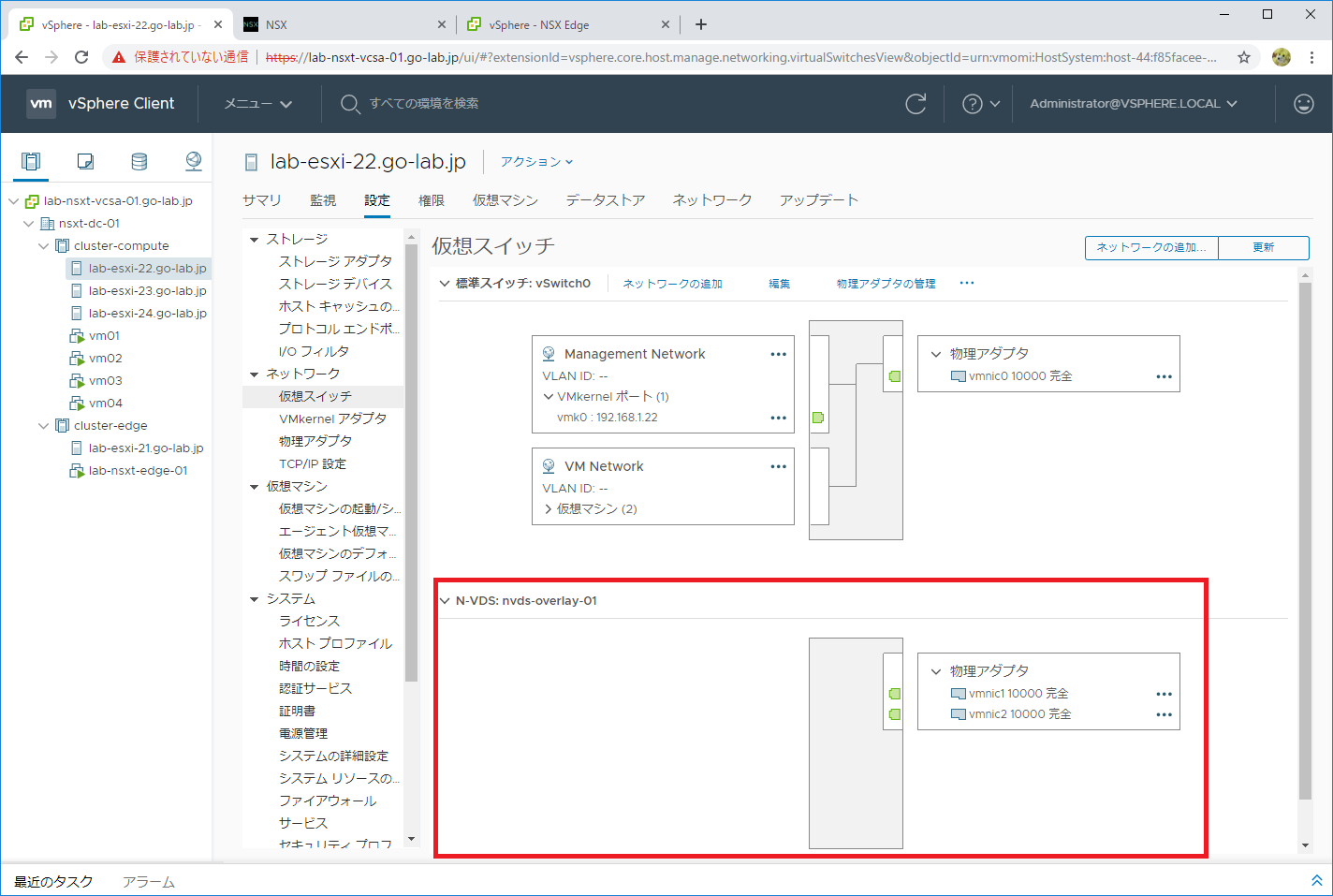Select VMkernel アダプタ in settings menu
The image size is (1333, 896).
coord(332,419)
